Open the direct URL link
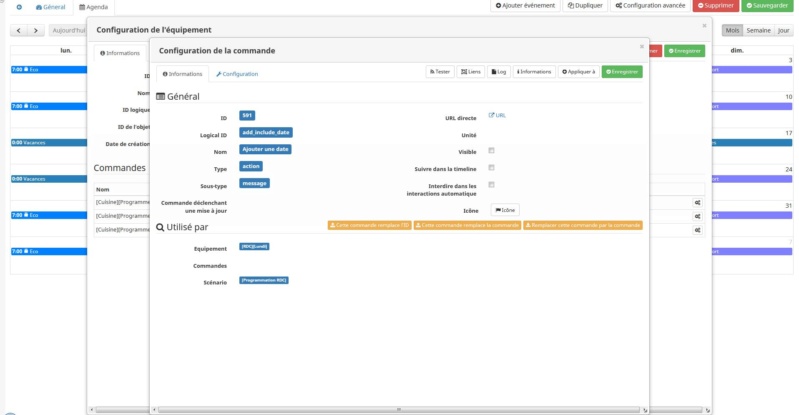The height and width of the screenshot is (415, 799). point(497,115)
